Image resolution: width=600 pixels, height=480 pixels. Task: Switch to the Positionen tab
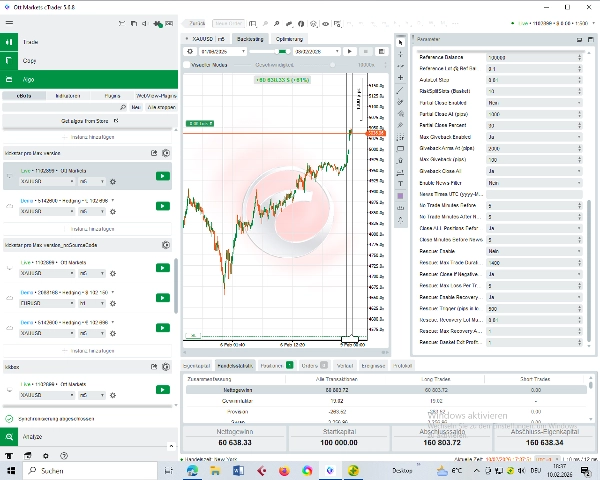(x=276, y=366)
